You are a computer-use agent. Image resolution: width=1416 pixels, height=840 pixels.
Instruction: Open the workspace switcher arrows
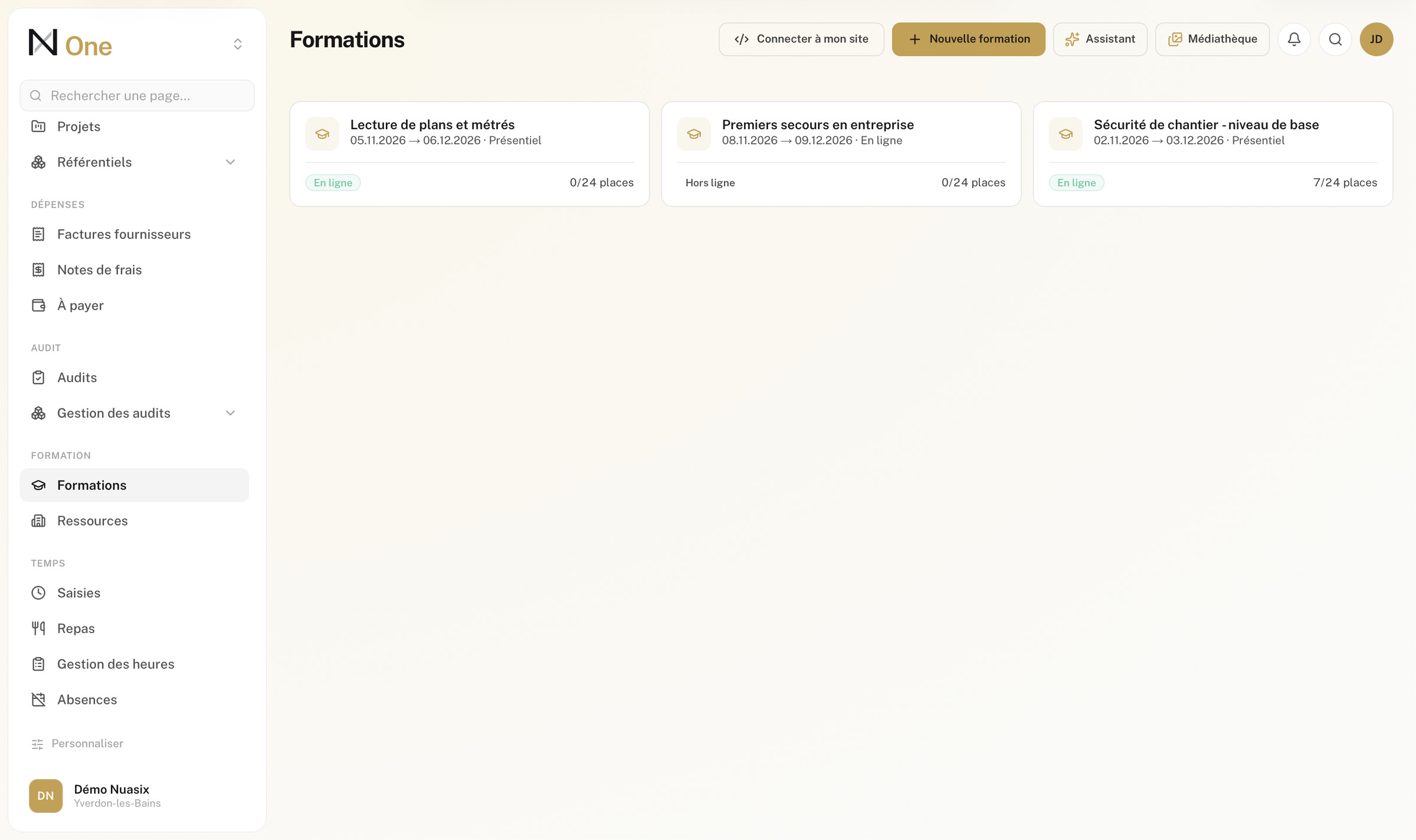pos(238,44)
